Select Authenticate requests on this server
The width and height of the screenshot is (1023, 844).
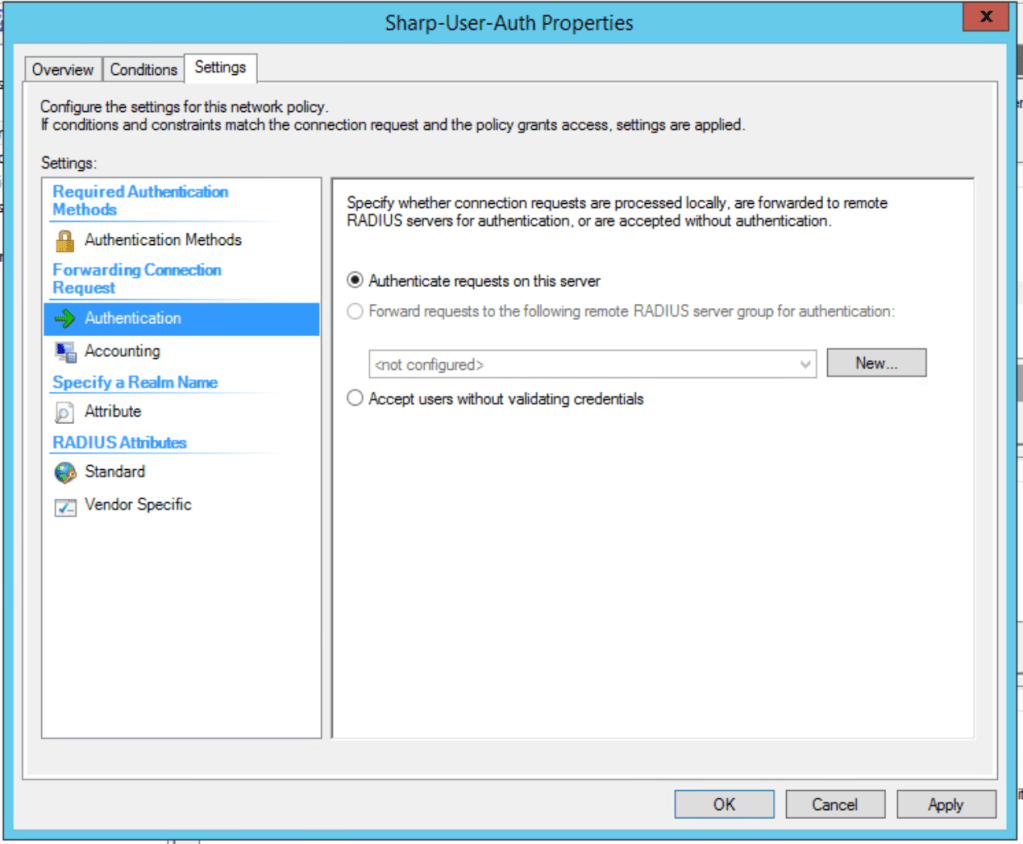point(355,281)
